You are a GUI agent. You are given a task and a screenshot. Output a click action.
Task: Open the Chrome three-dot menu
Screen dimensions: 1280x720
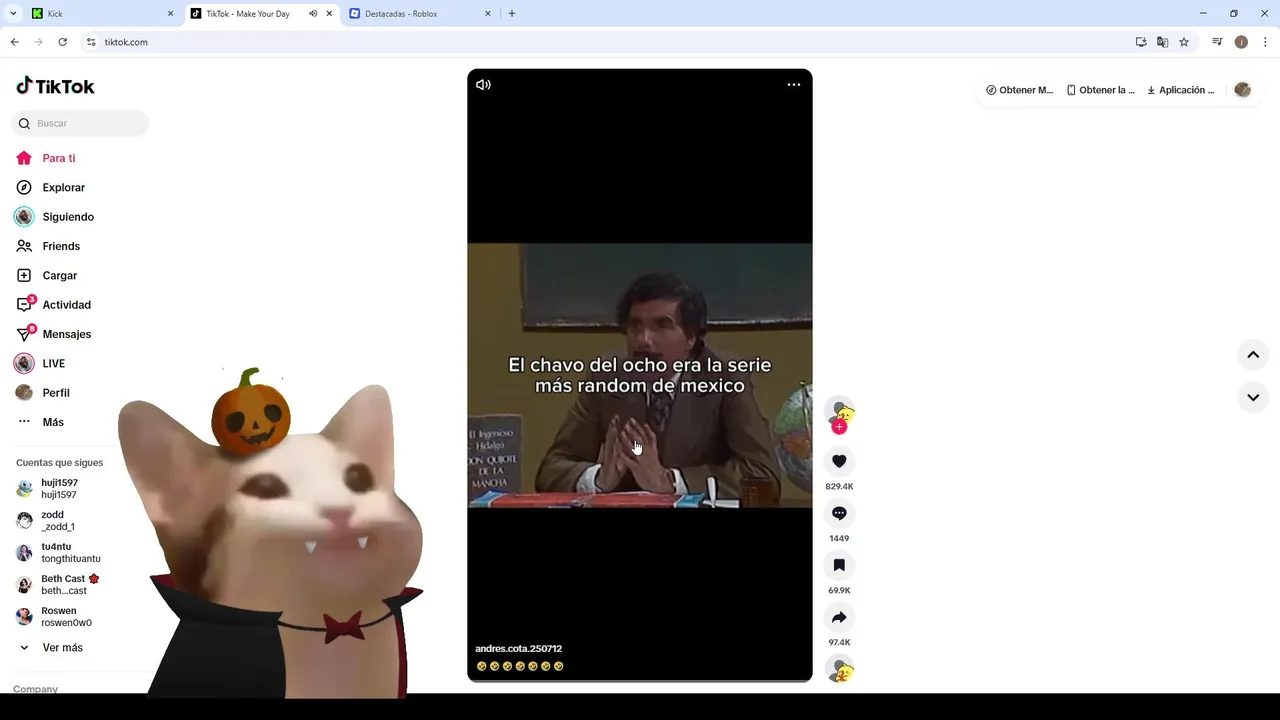(1265, 42)
